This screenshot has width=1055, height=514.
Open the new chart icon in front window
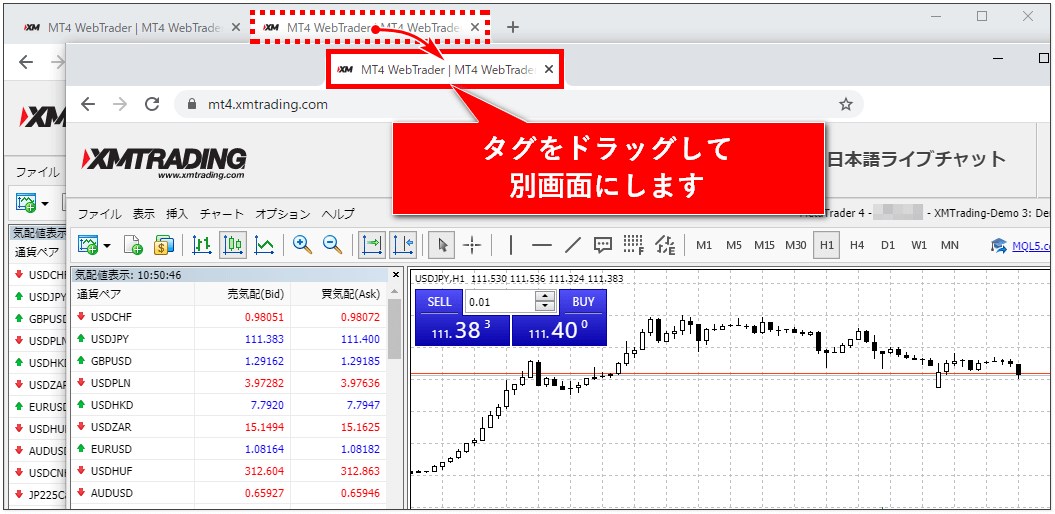point(88,245)
